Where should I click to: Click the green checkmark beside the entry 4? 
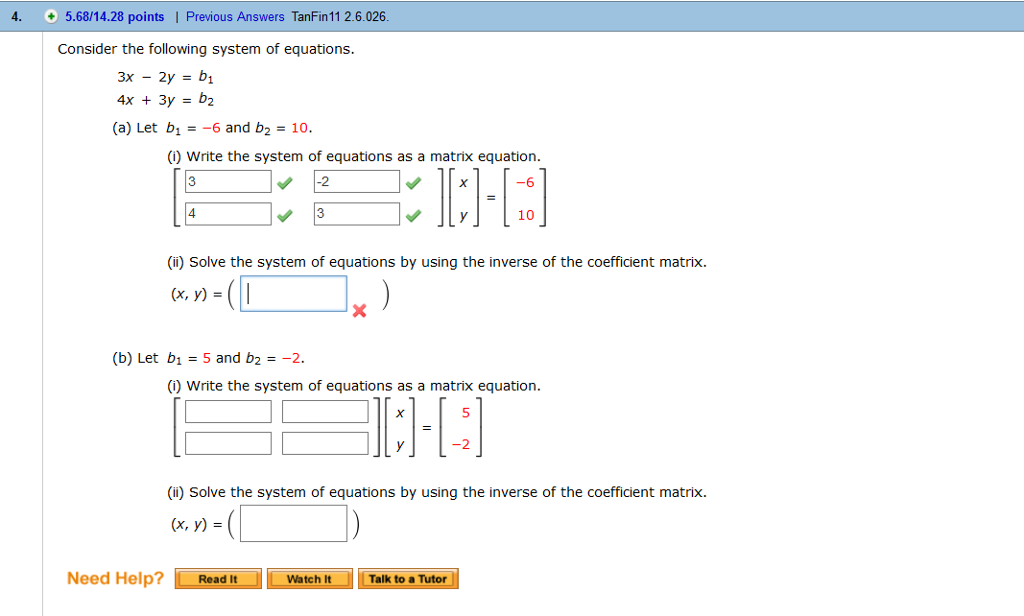[287, 213]
